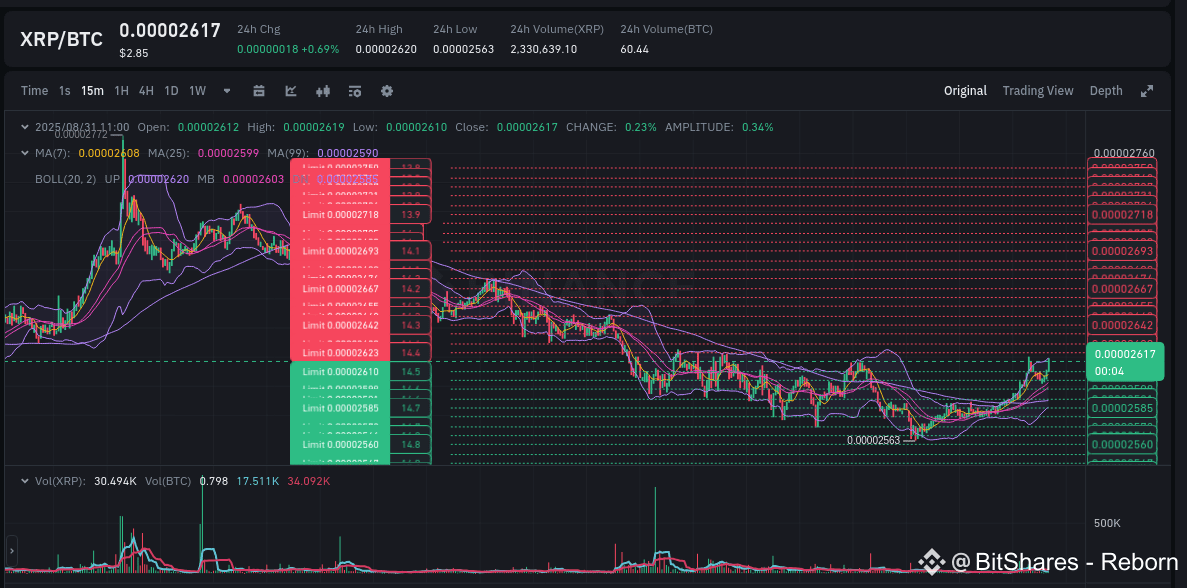Switch to the 1W interval
Image resolution: width=1187 pixels, height=588 pixels.
pyautogui.click(x=198, y=91)
